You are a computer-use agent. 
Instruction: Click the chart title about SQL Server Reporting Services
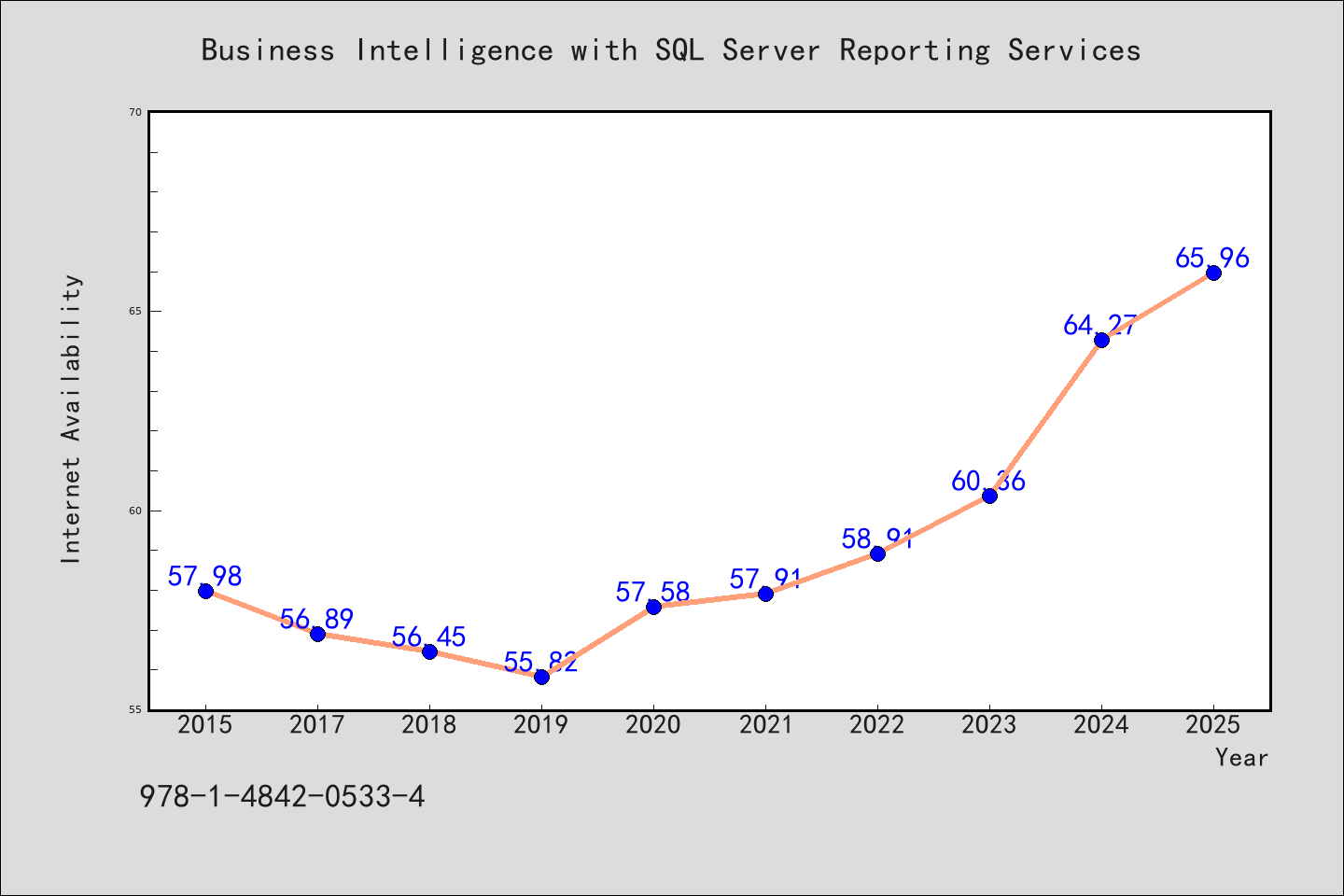[671, 49]
